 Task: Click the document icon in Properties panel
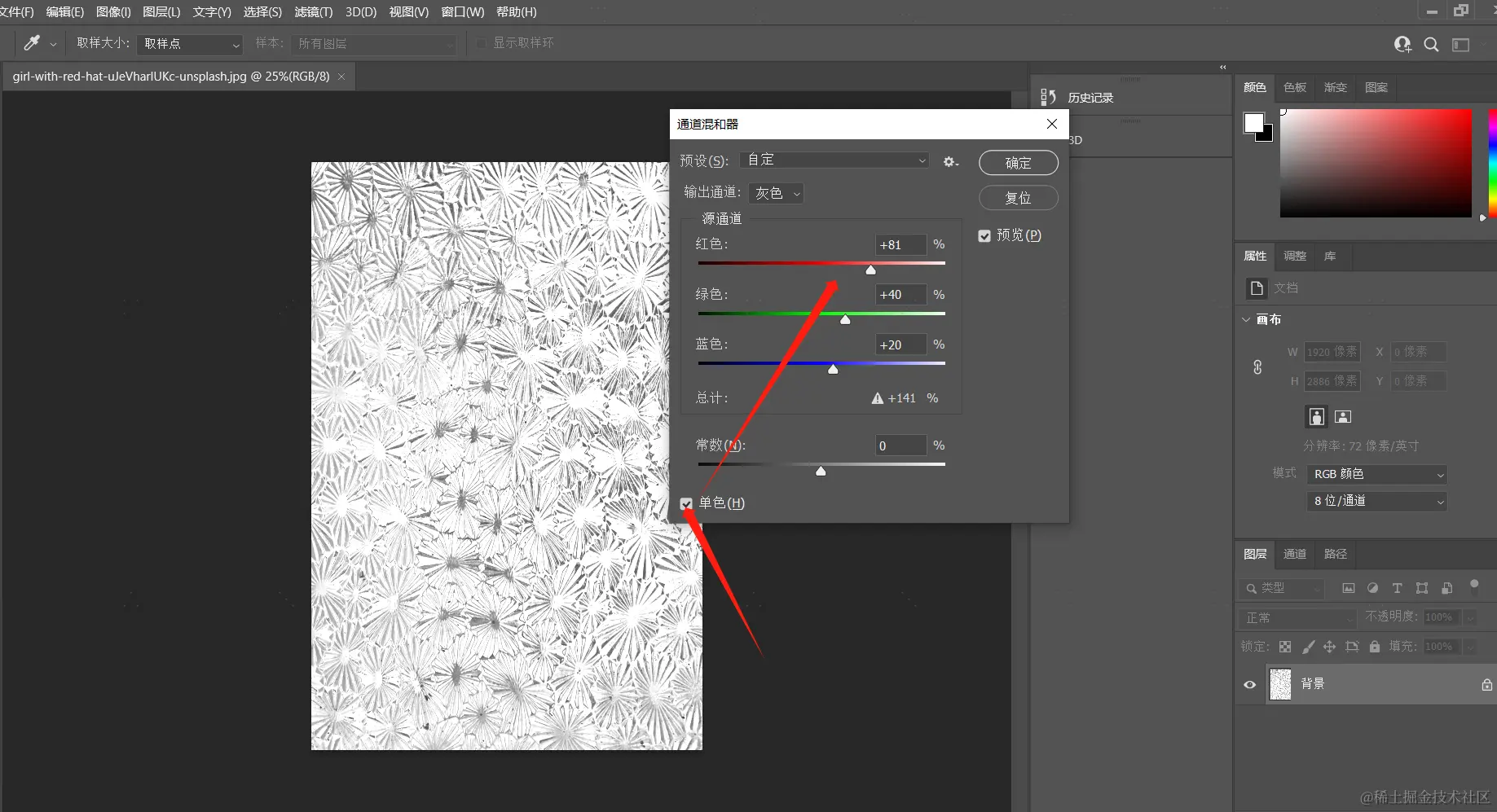1257,288
